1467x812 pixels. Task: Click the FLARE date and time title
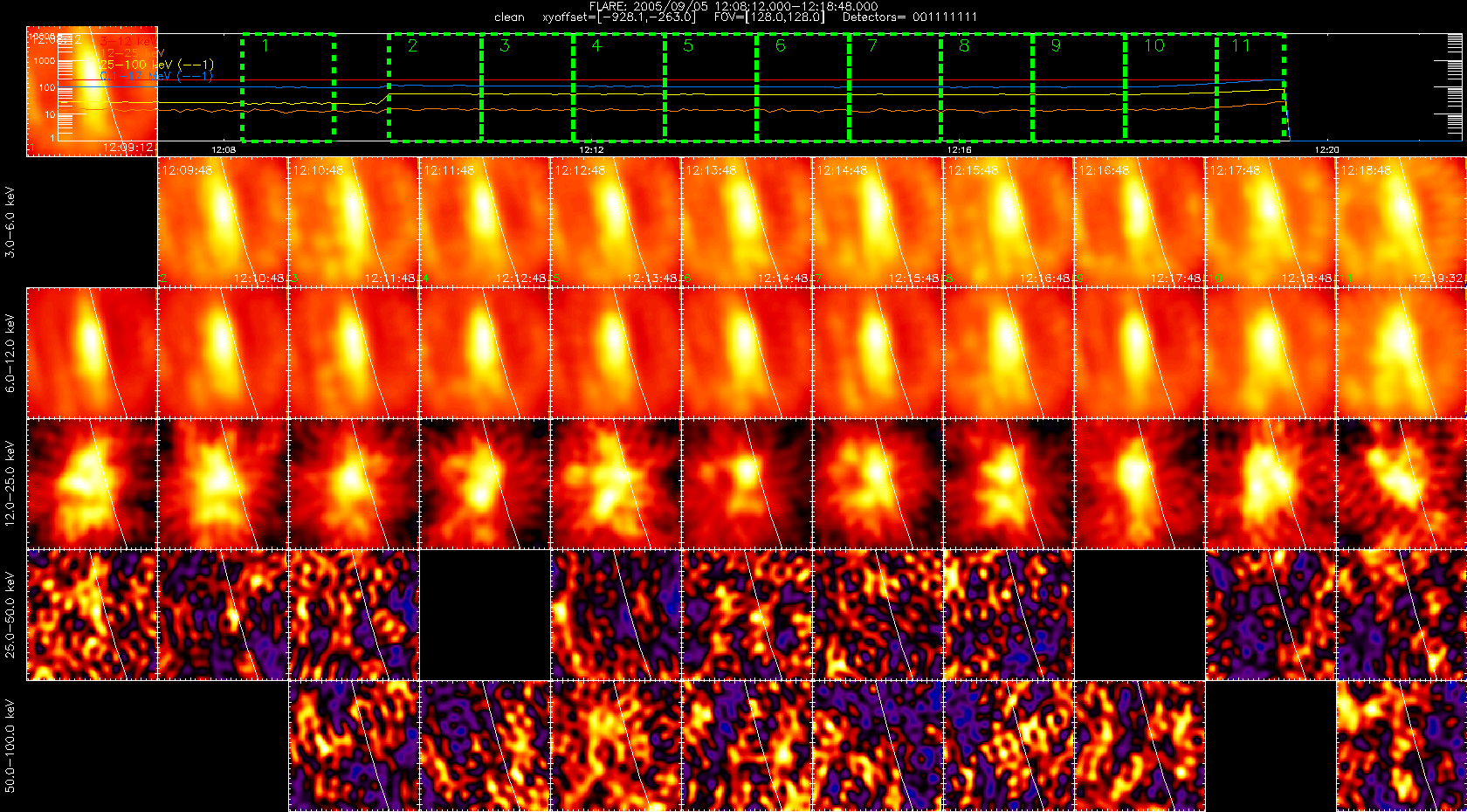coord(733,6)
